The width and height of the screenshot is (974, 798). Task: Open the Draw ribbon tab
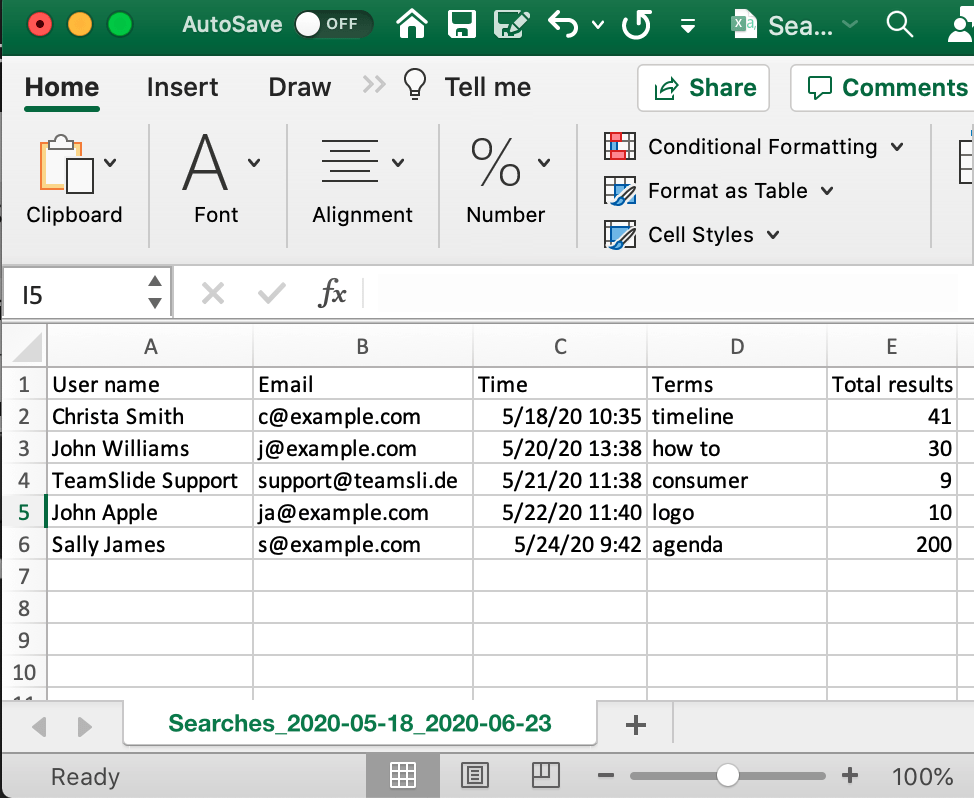299,88
